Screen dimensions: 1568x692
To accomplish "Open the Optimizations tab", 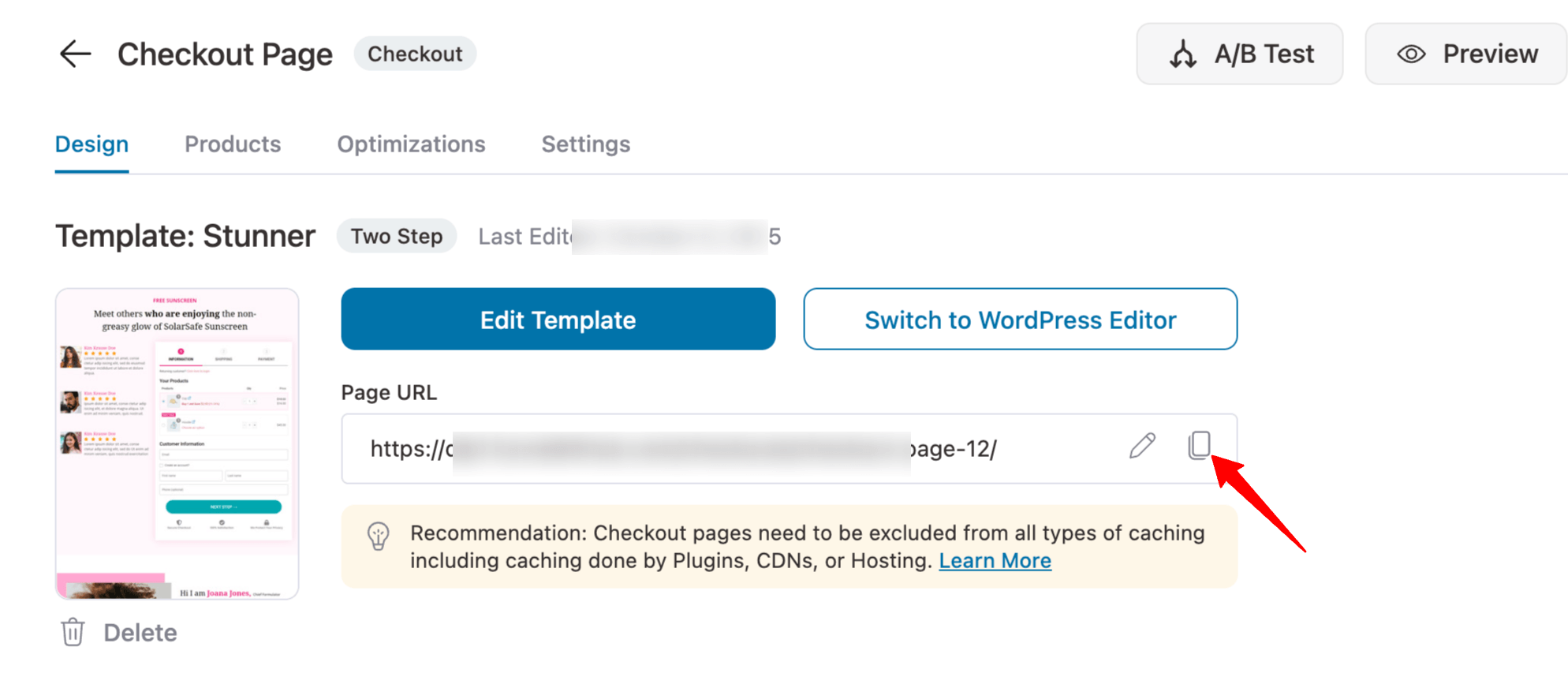I will [411, 144].
